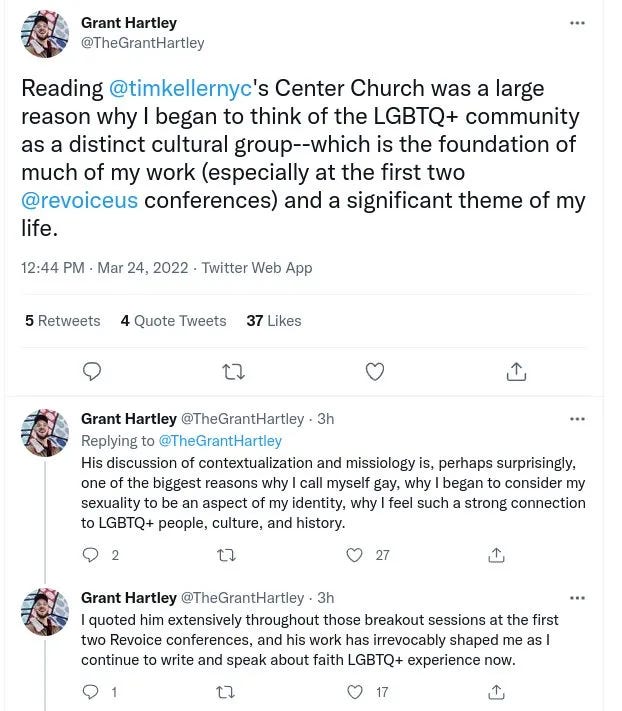Reply to the main tweet
The image size is (622, 711).
point(92,371)
